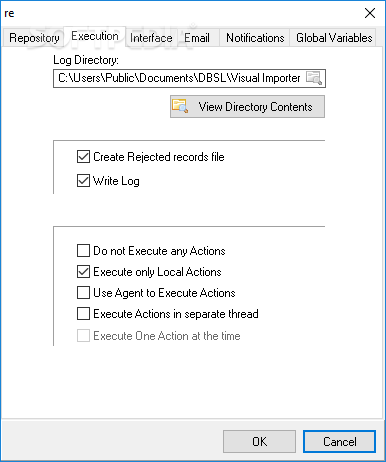The height and width of the screenshot is (462, 386).
Task: Uncheck Execute only Local Actions
Action: point(83,272)
